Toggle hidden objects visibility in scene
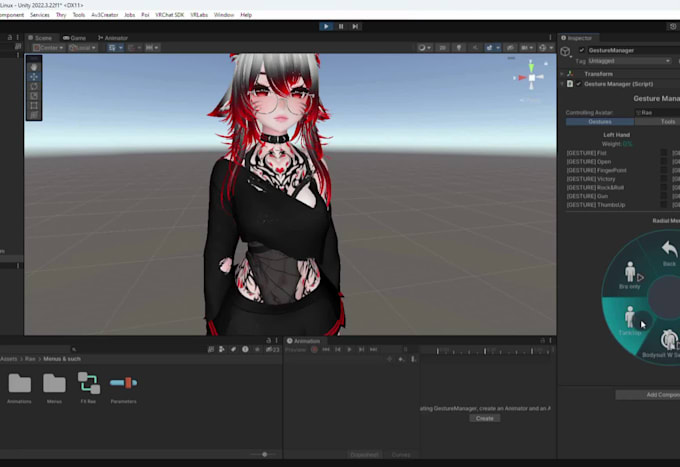 [x=510, y=48]
